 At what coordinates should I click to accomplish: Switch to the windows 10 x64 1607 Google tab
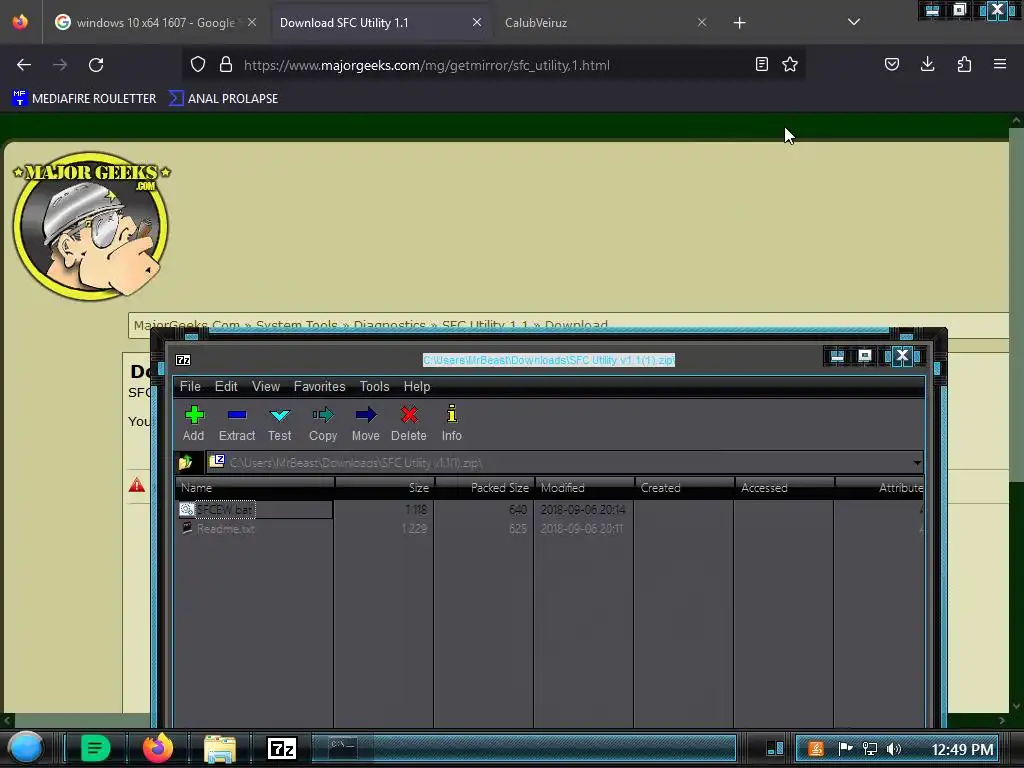click(x=155, y=22)
